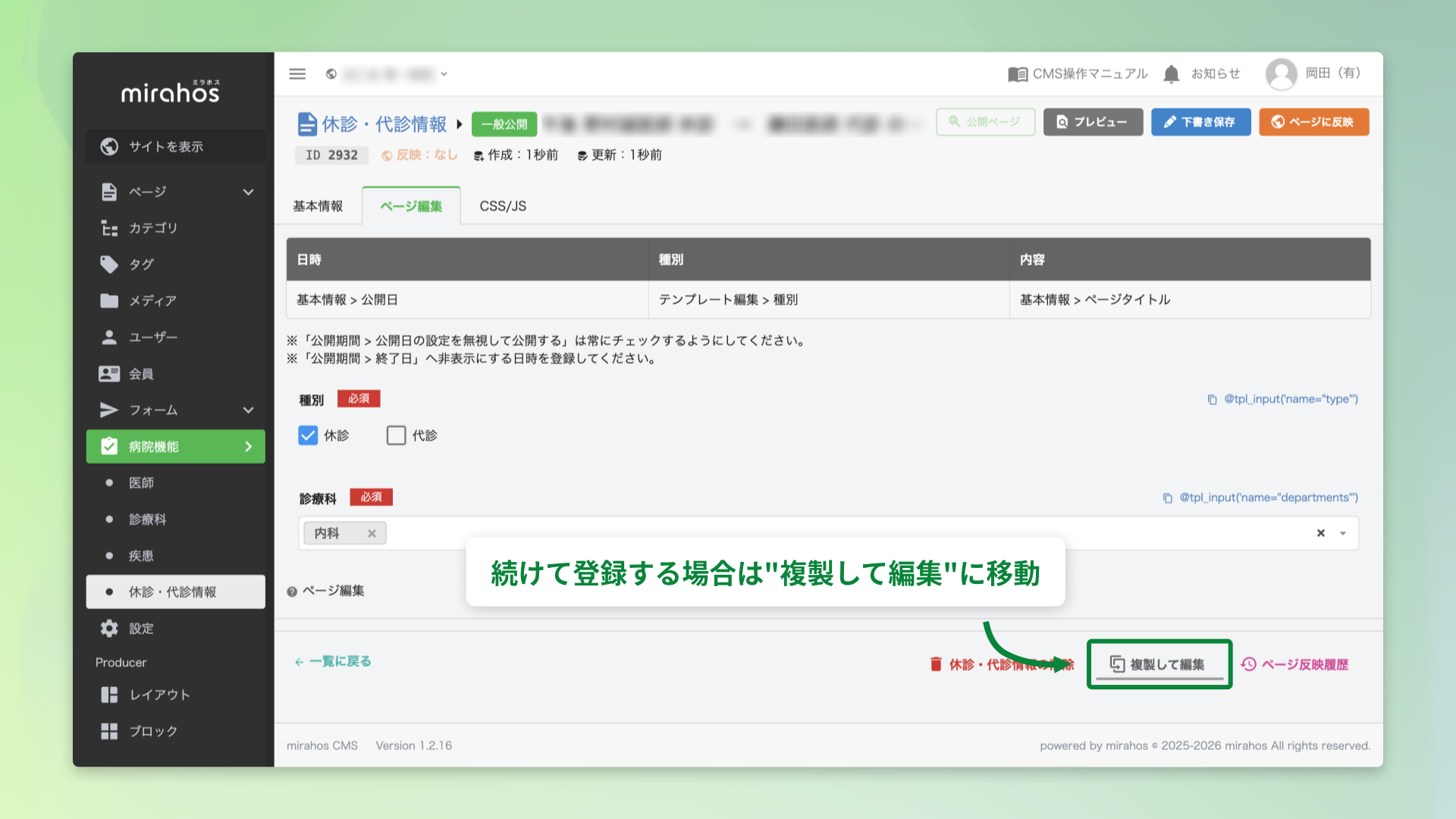Click the 複製して編集 button
Screen dimensions: 1456x819
pos(1159,664)
